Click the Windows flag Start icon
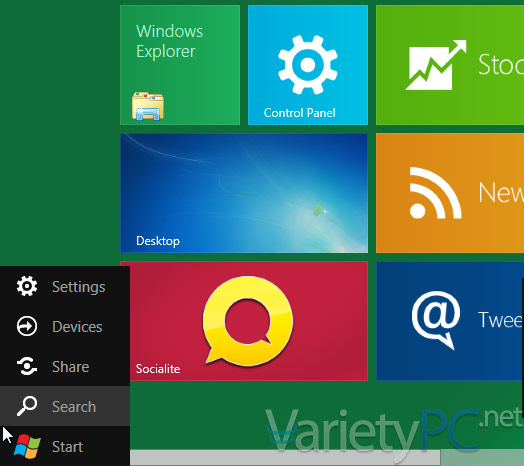This screenshot has height=466, width=524. [27, 446]
